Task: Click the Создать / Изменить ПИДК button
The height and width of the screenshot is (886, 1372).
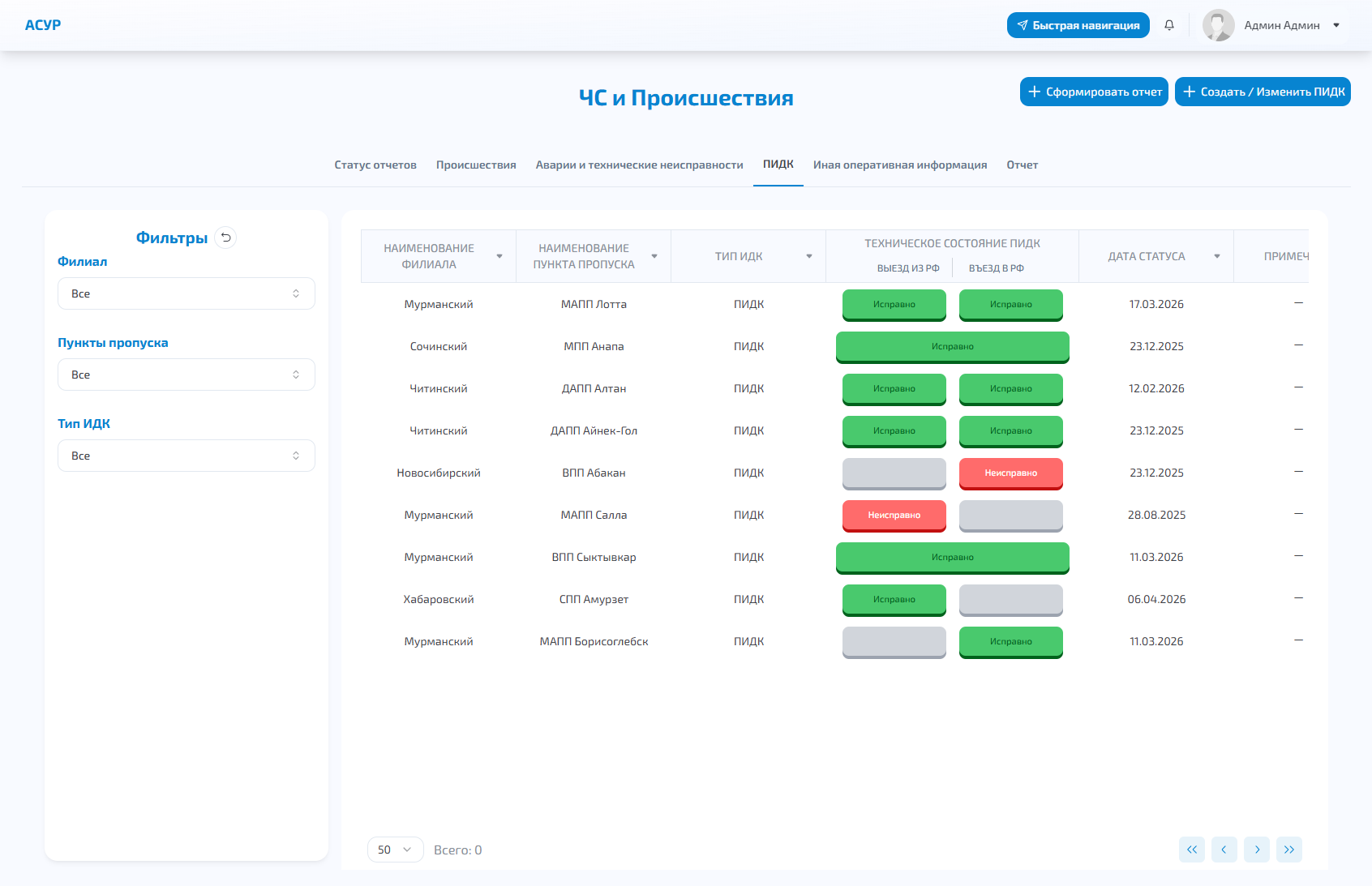Action: pyautogui.click(x=1263, y=92)
